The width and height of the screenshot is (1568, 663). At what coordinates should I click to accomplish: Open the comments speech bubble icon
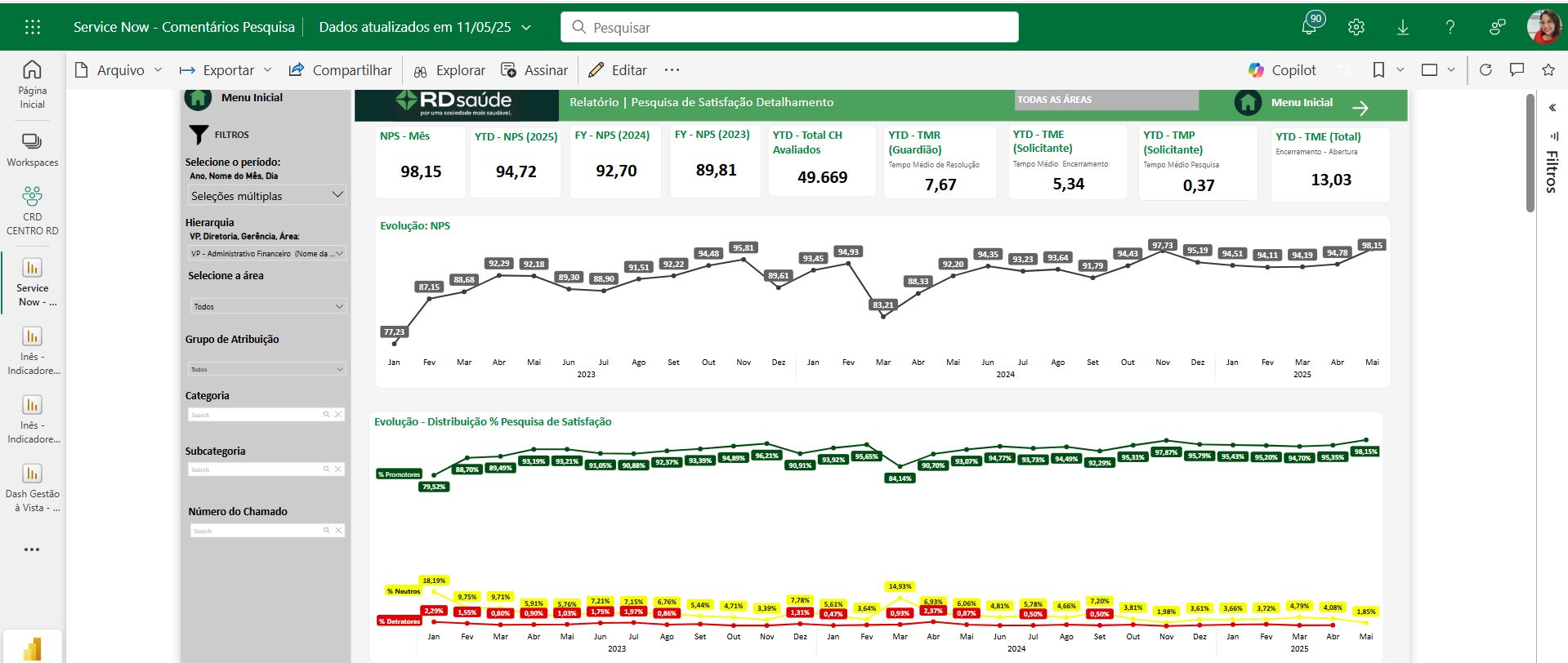pyautogui.click(x=1517, y=70)
